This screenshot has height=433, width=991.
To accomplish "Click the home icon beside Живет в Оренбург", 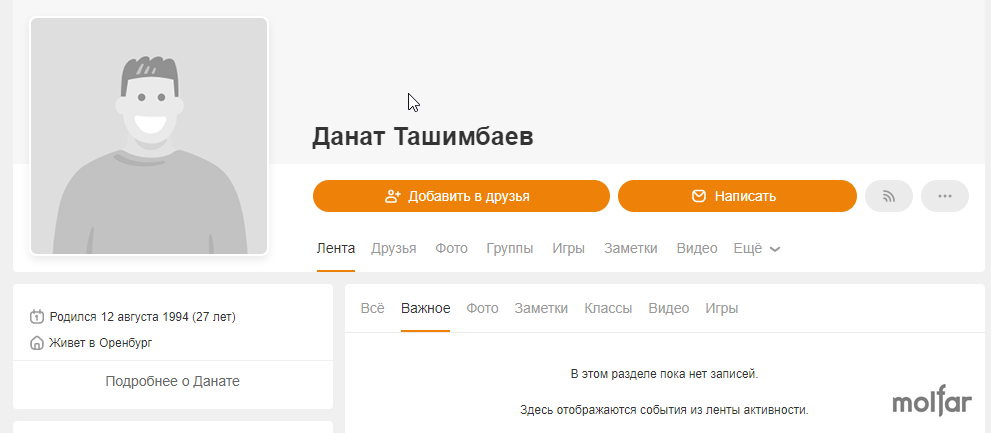I will point(37,343).
